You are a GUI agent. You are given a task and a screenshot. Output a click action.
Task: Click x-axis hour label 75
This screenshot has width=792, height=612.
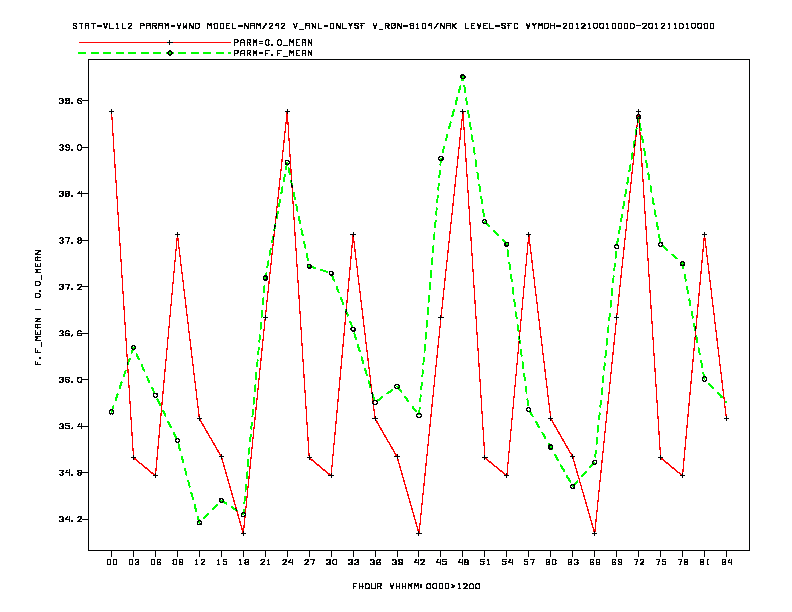pyautogui.click(x=661, y=562)
